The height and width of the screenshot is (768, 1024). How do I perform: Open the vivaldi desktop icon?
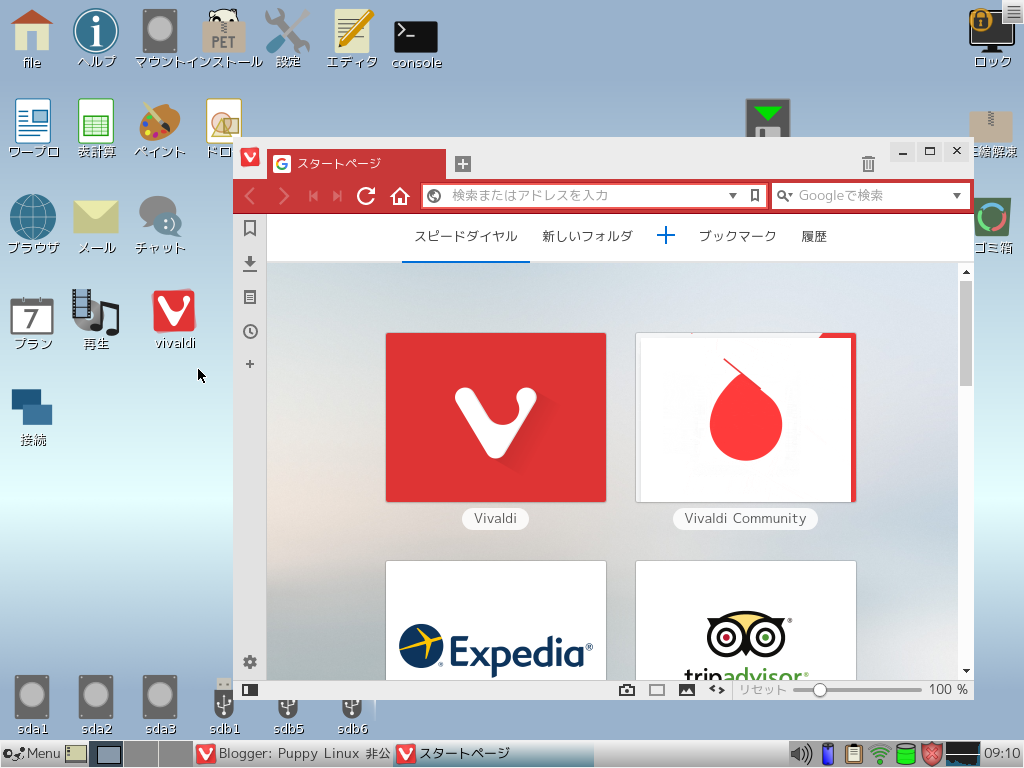174,319
